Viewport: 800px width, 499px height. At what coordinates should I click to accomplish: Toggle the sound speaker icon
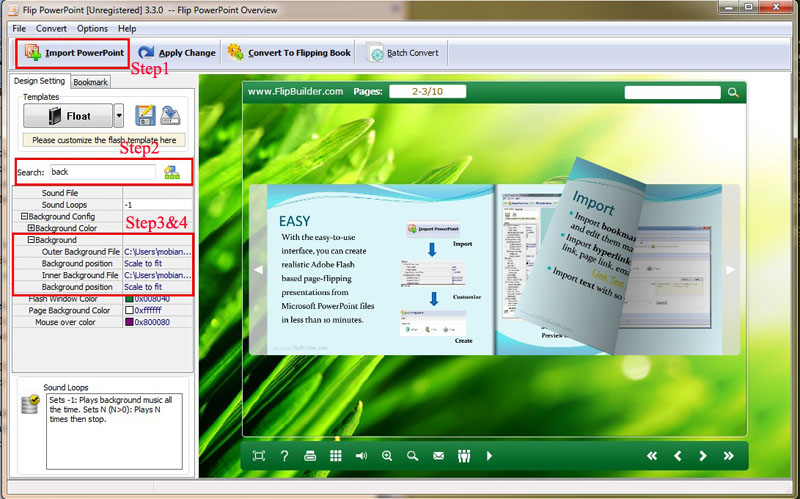click(361, 456)
